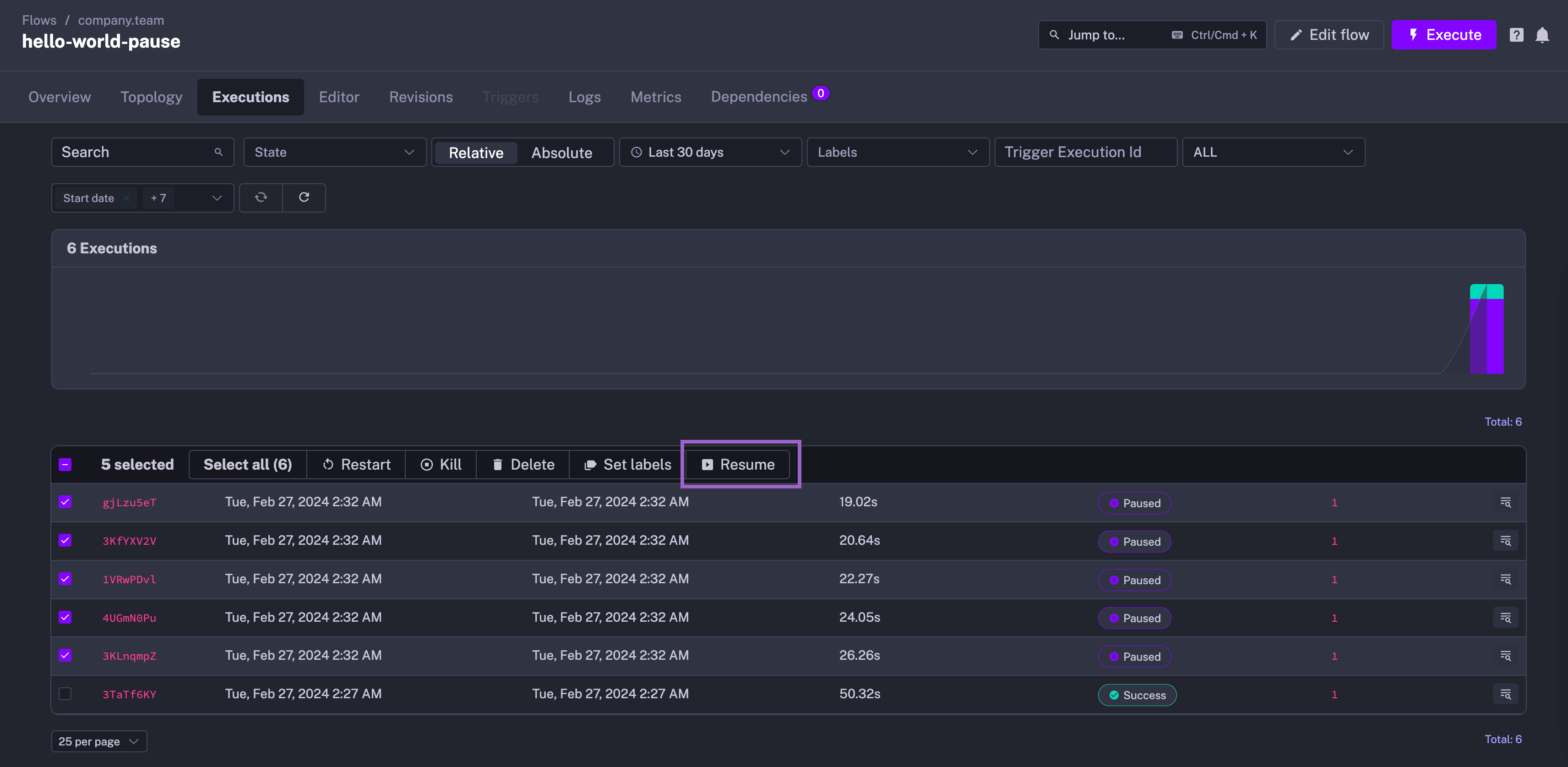Viewport: 1568px width, 767px height.
Task: Click the auto-refresh cycle arrows icon
Action: (261, 197)
